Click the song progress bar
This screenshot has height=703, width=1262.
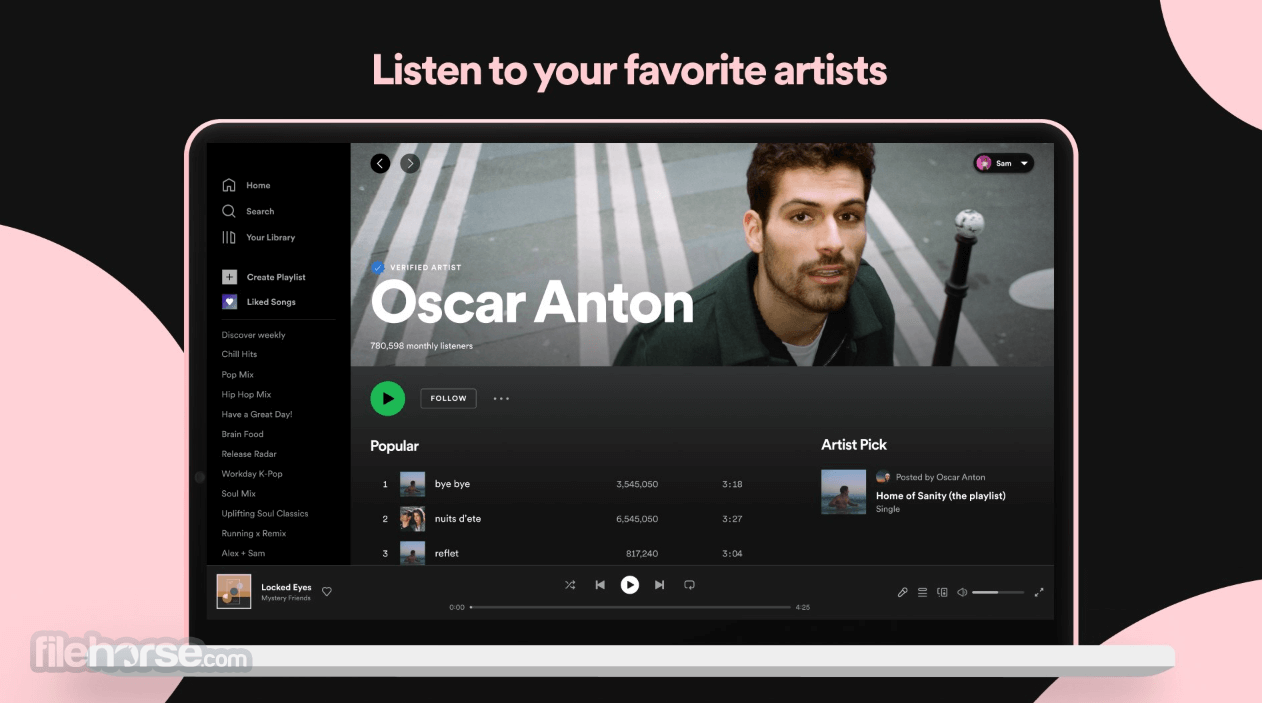(630, 607)
